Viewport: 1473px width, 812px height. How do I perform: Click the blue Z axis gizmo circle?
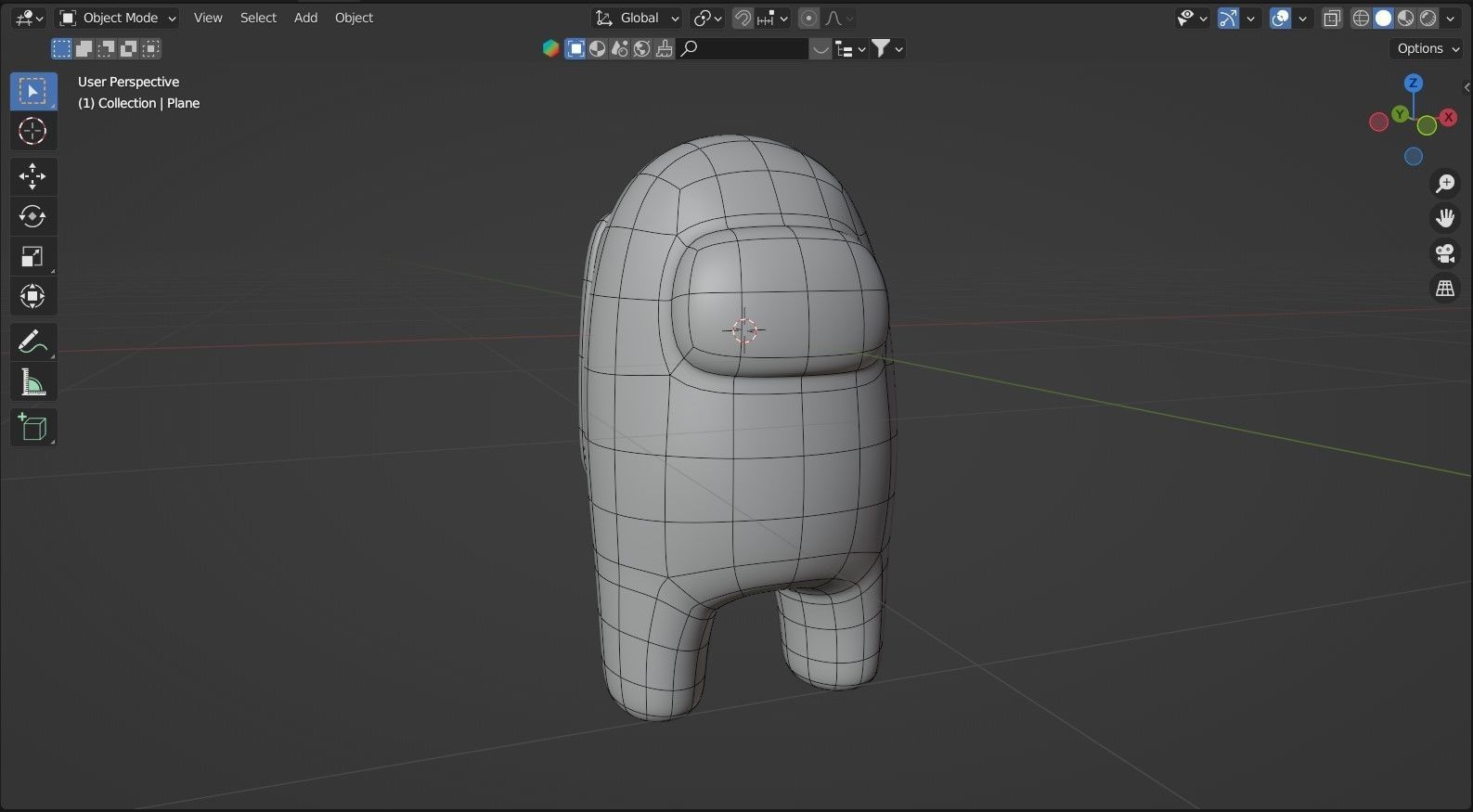[x=1414, y=84]
